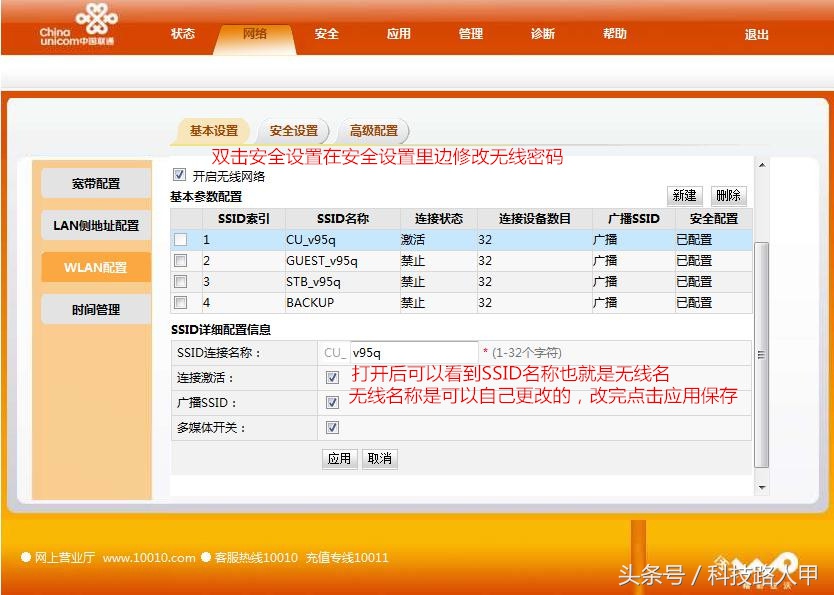The width and height of the screenshot is (834, 595).
Task: Open the 诊断 (Diagnostics) menu
Action: point(542,33)
